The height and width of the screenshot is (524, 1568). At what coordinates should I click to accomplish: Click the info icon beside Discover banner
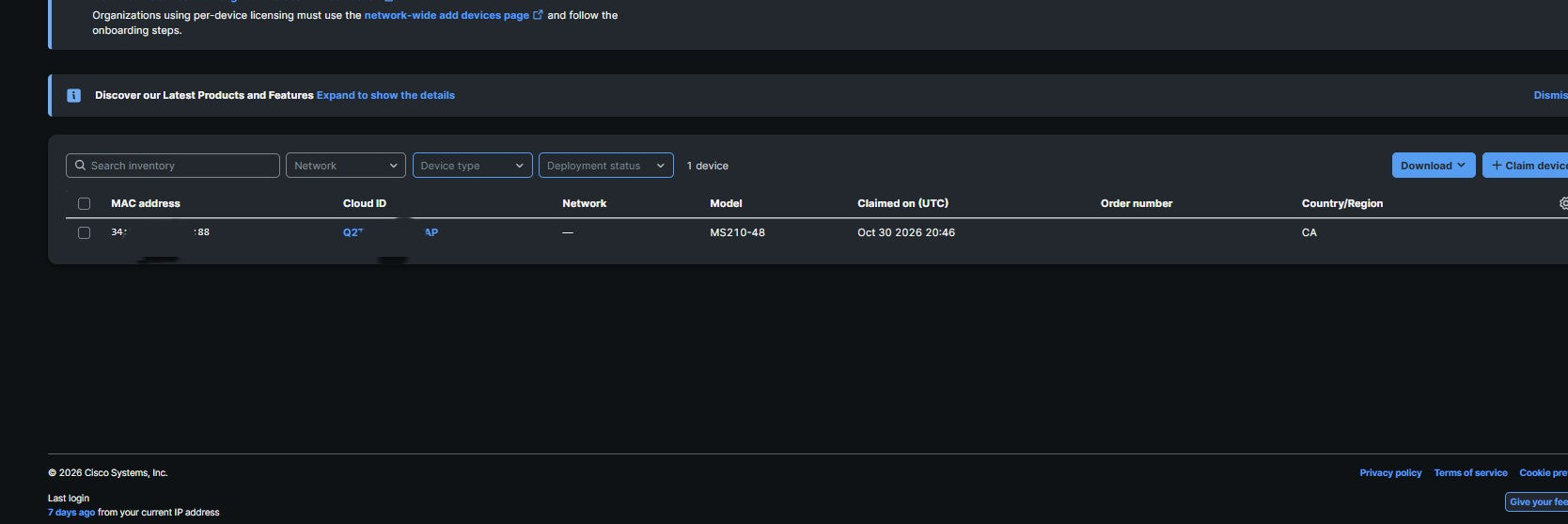click(74, 96)
